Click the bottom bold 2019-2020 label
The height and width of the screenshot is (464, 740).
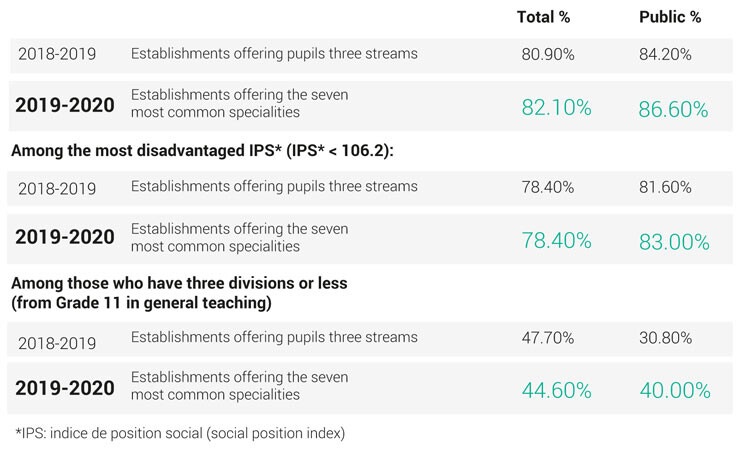pyautogui.click(x=65, y=388)
